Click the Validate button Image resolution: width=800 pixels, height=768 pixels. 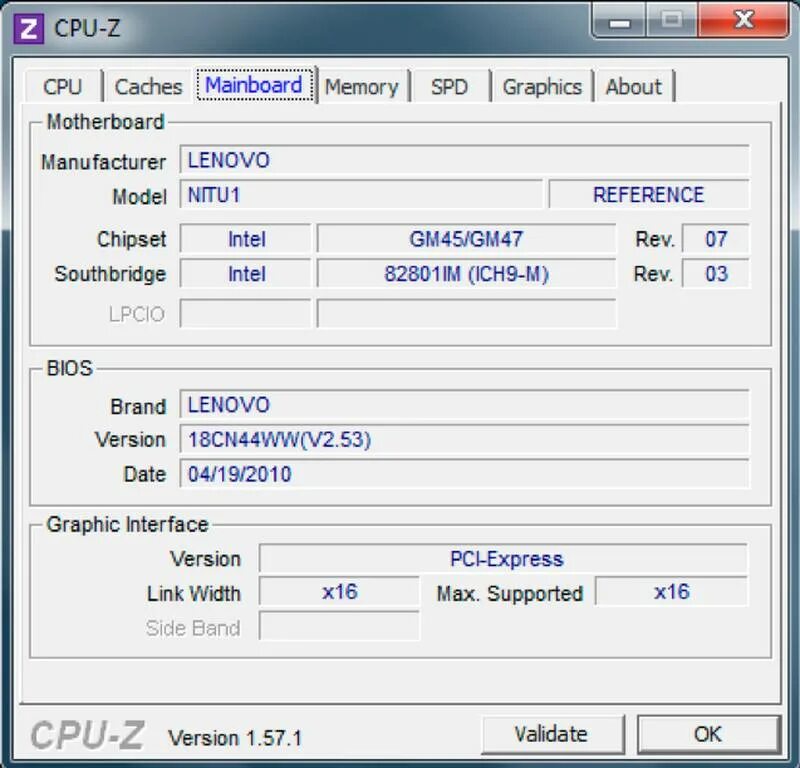click(552, 734)
